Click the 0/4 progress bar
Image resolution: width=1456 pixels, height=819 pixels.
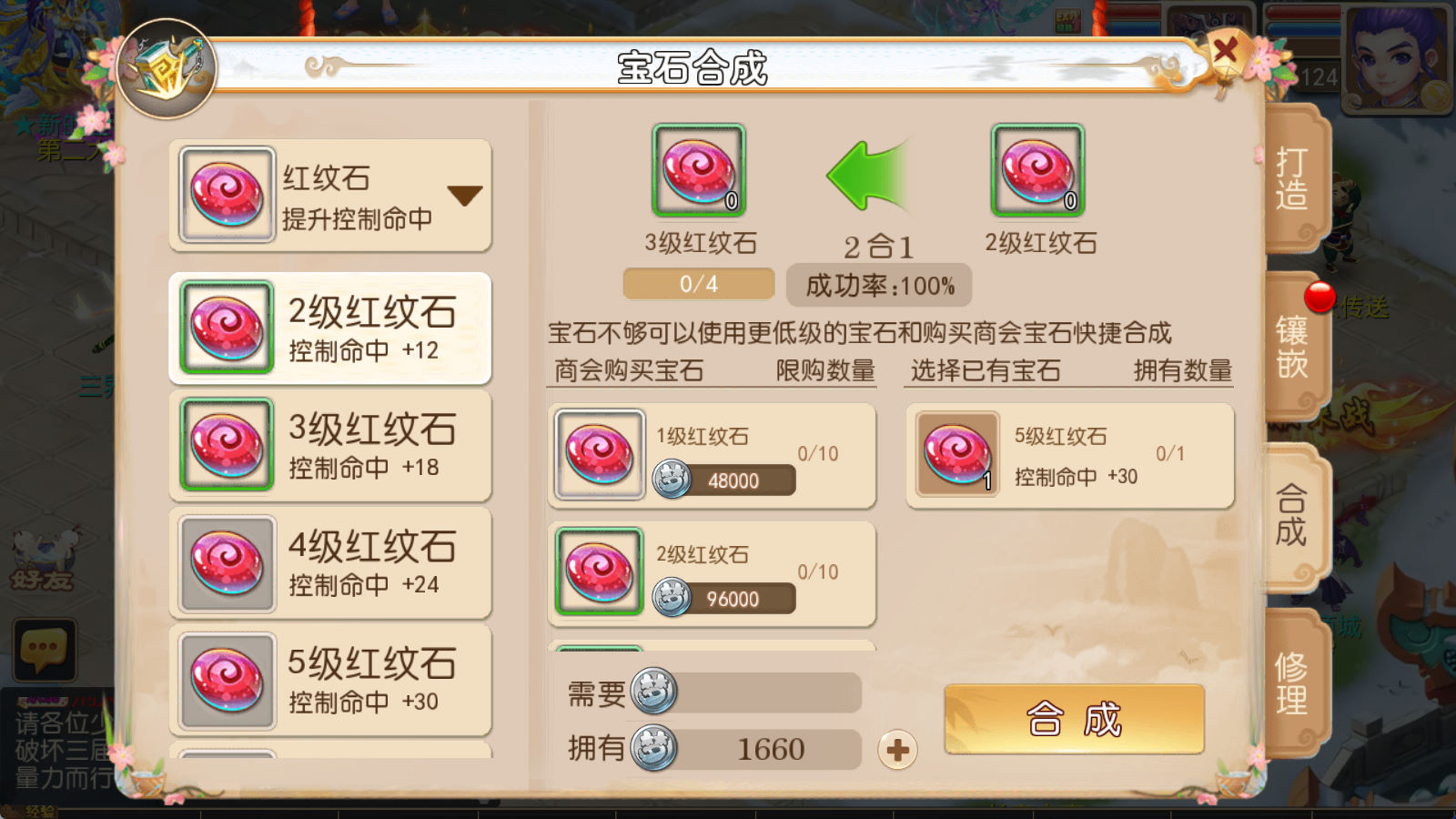(x=699, y=284)
